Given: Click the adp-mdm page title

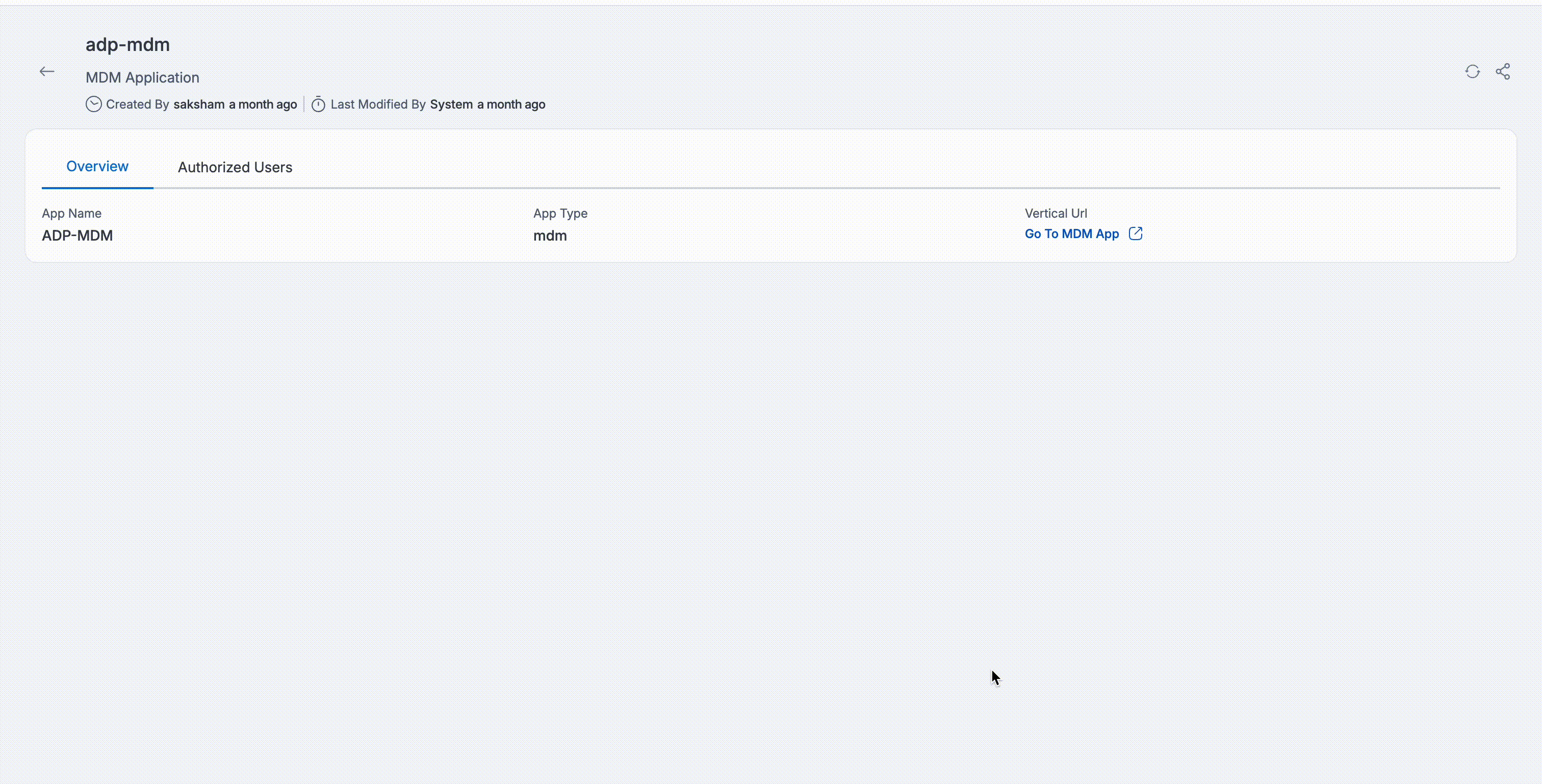Looking at the screenshot, I should (127, 44).
